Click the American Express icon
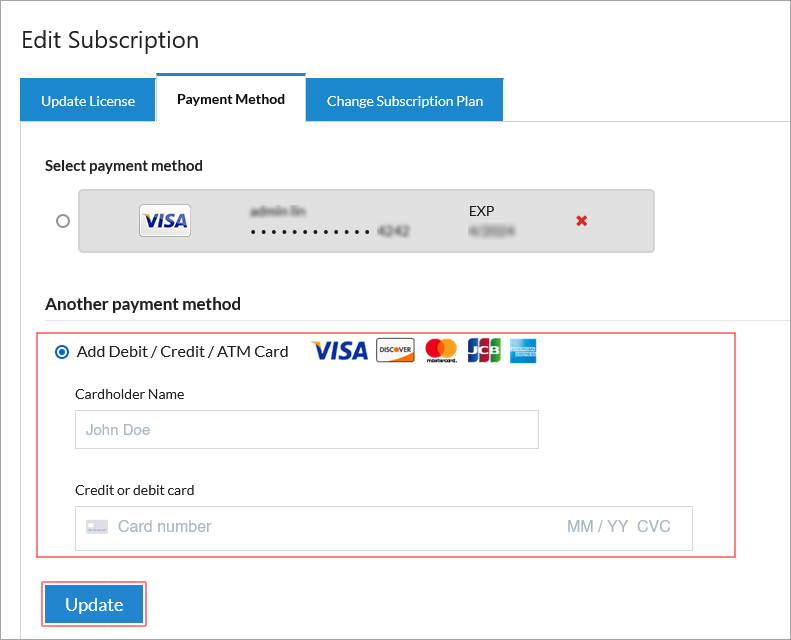Screen dimensions: 791x640 click(523, 350)
